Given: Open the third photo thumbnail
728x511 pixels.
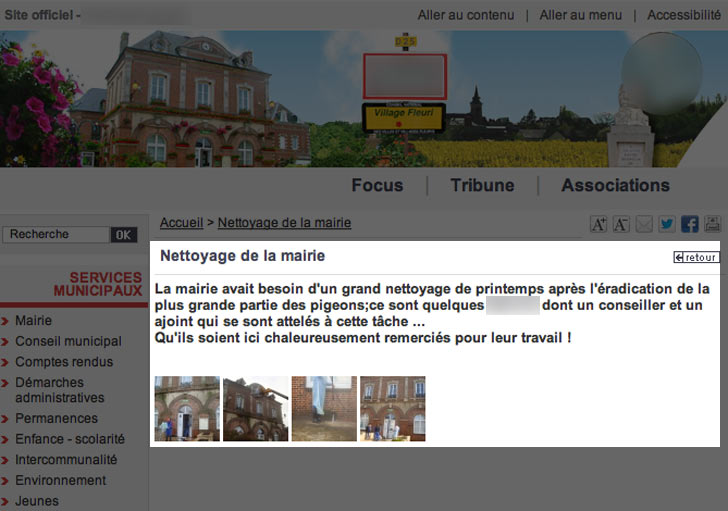Looking at the screenshot, I should point(324,408).
